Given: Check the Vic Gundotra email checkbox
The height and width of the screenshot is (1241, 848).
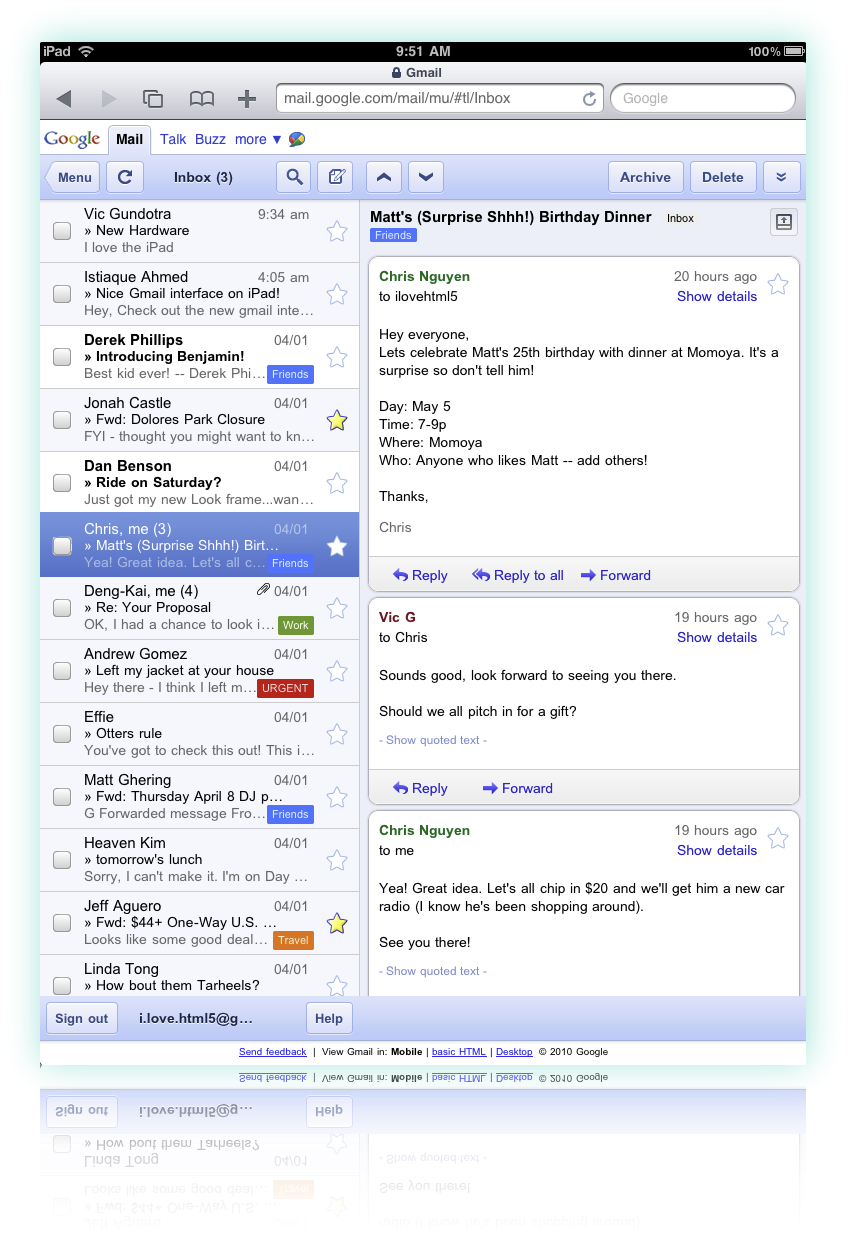Looking at the screenshot, I should pos(62,231).
